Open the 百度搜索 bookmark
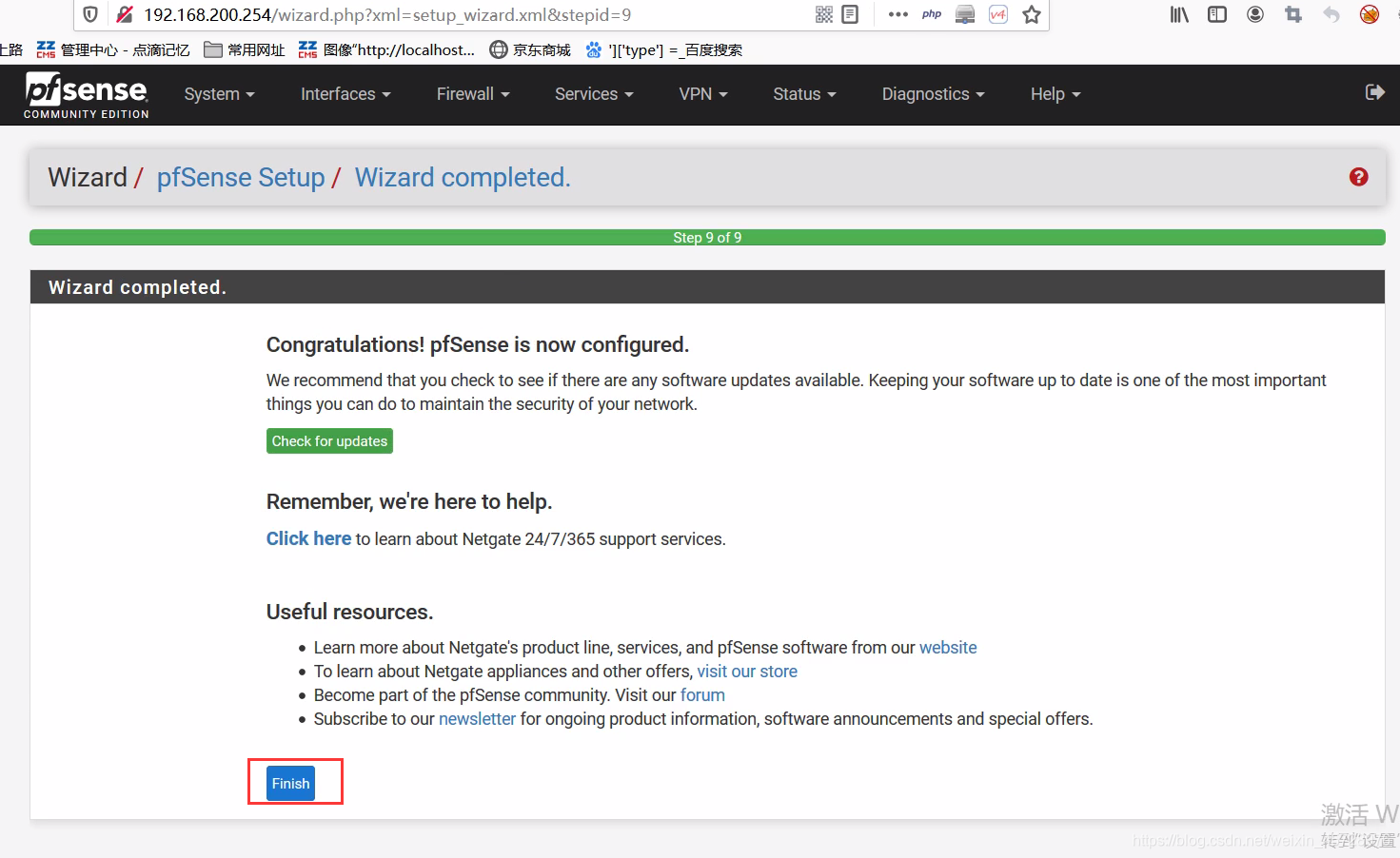The width and height of the screenshot is (1400, 858). (663, 49)
